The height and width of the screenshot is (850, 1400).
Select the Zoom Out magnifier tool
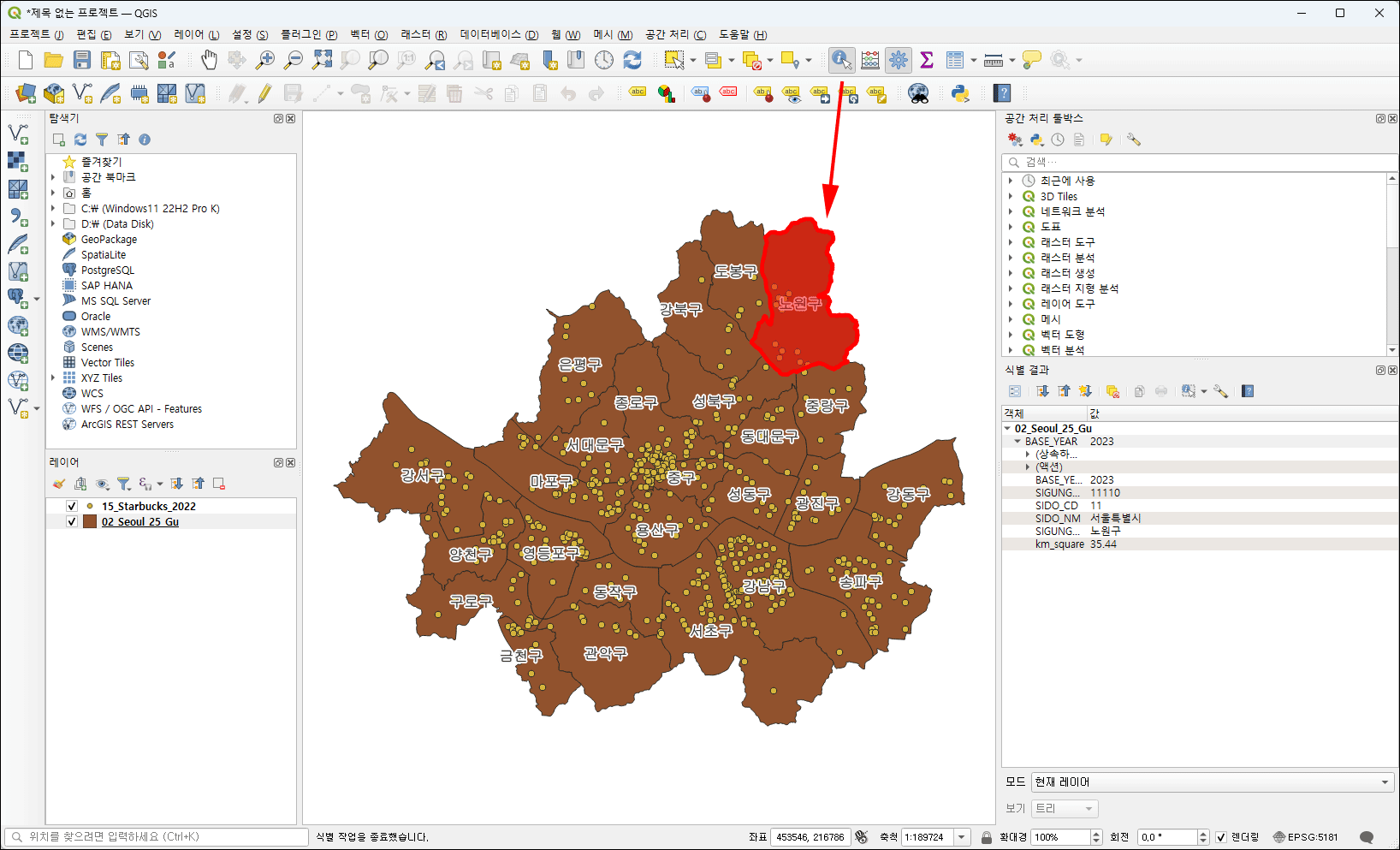tap(294, 60)
